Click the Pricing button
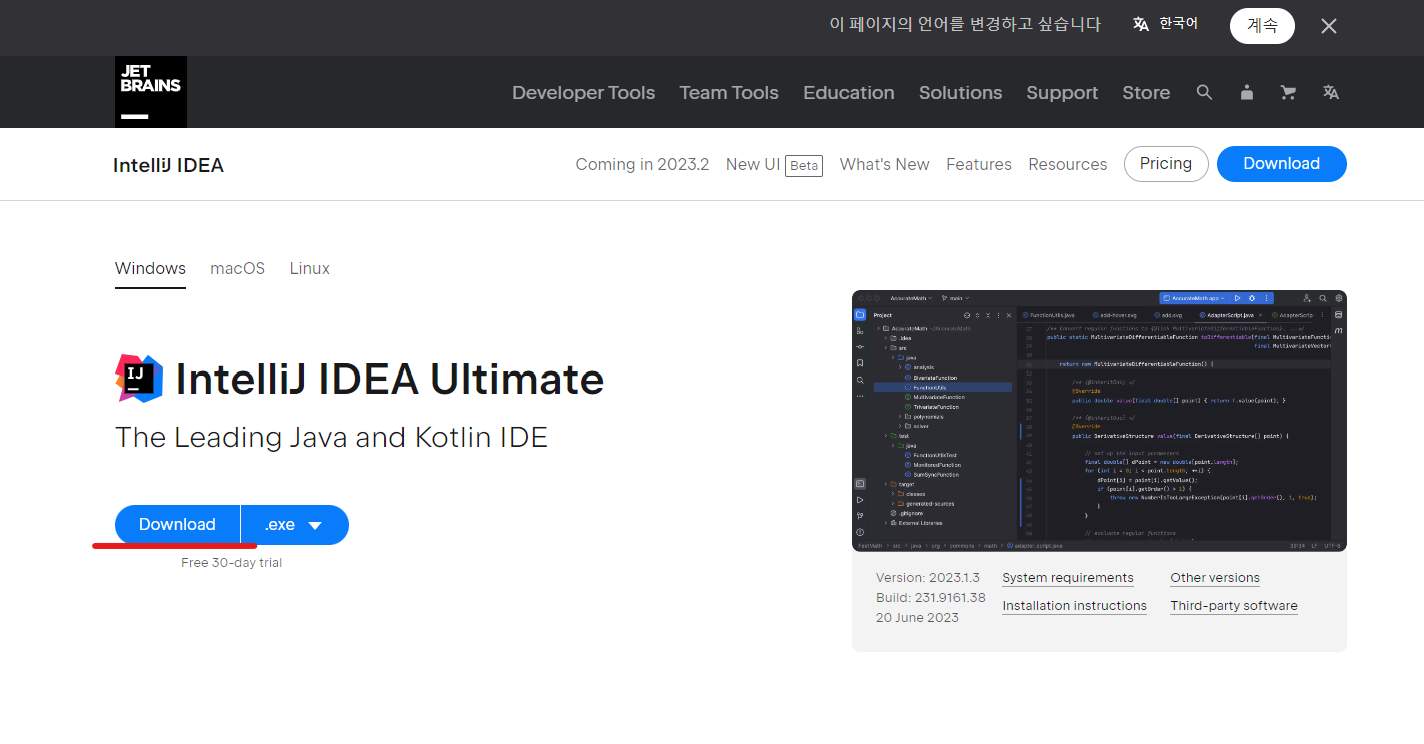This screenshot has height=744, width=1424. point(1166,164)
